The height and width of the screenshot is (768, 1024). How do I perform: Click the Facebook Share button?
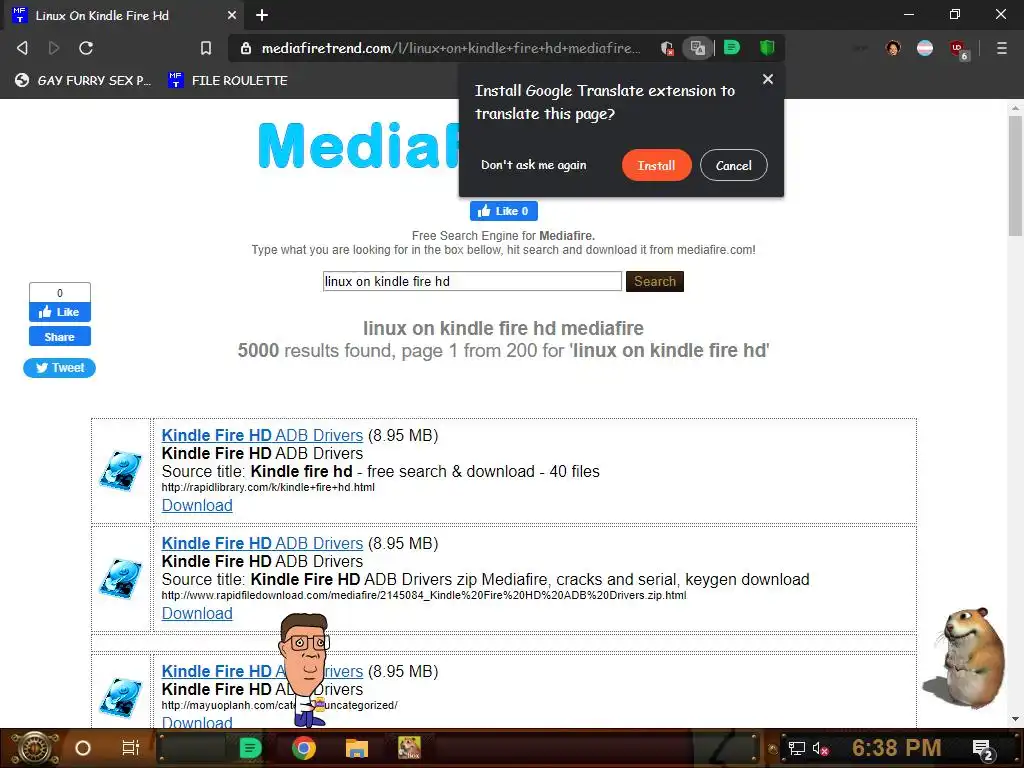pyautogui.click(x=59, y=337)
